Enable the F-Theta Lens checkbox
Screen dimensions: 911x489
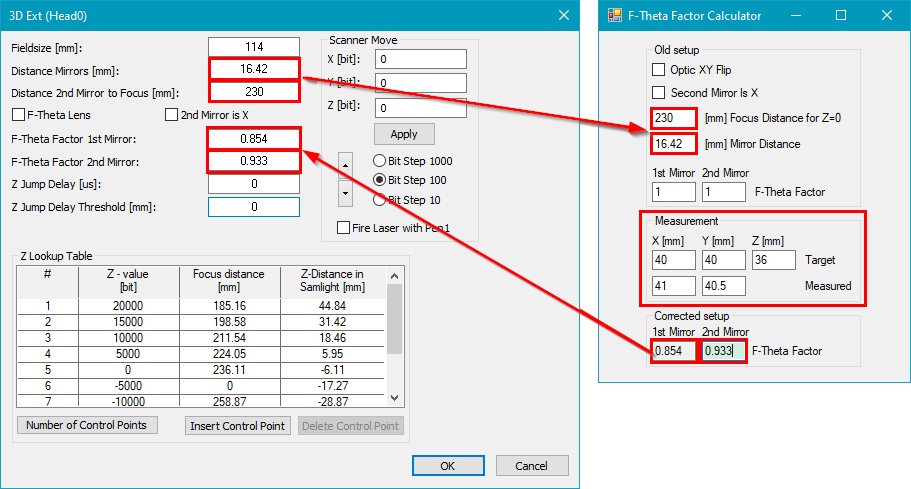tap(18, 115)
